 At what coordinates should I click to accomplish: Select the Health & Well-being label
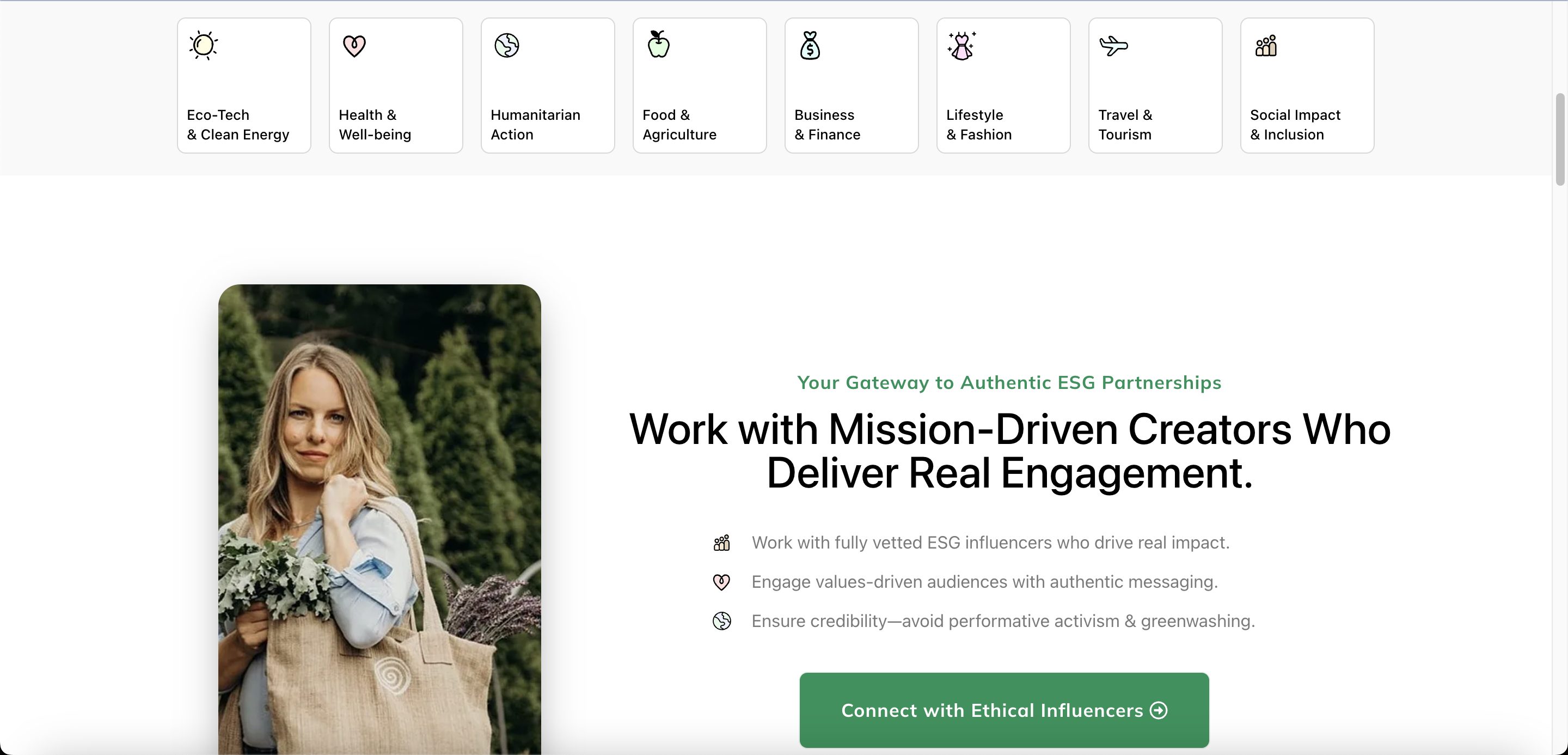pos(375,125)
